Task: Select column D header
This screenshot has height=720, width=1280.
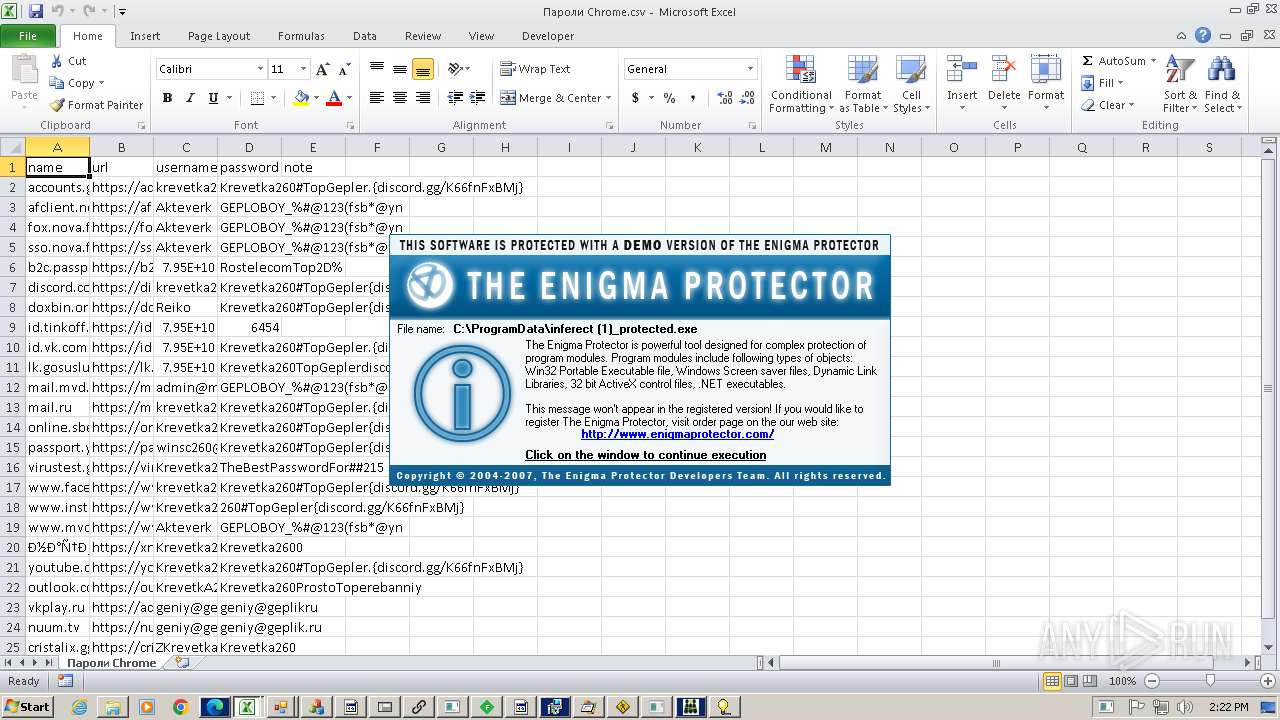Action: point(249,147)
